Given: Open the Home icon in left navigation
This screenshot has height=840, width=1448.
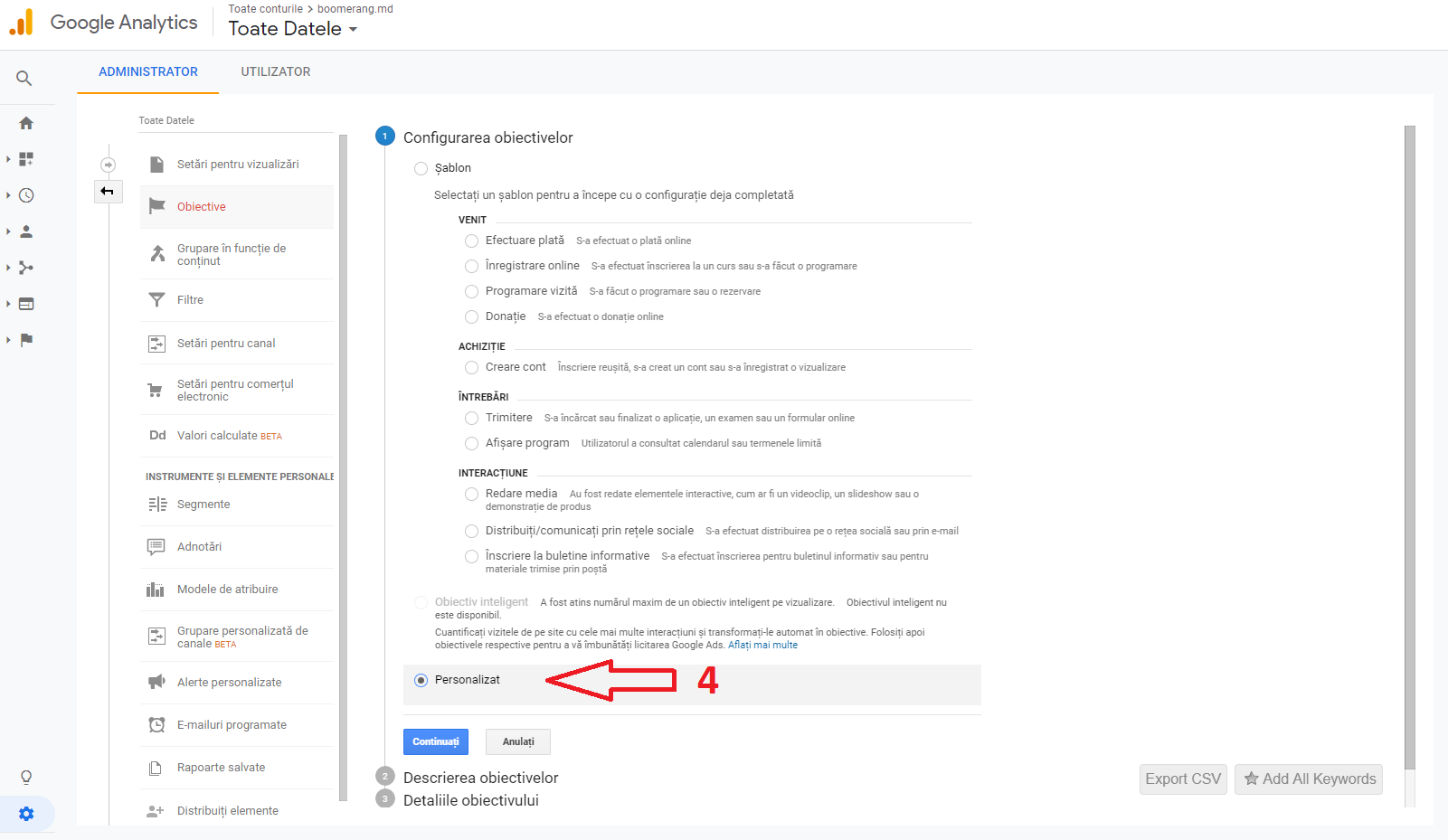Looking at the screenshot, I should 26,123.
